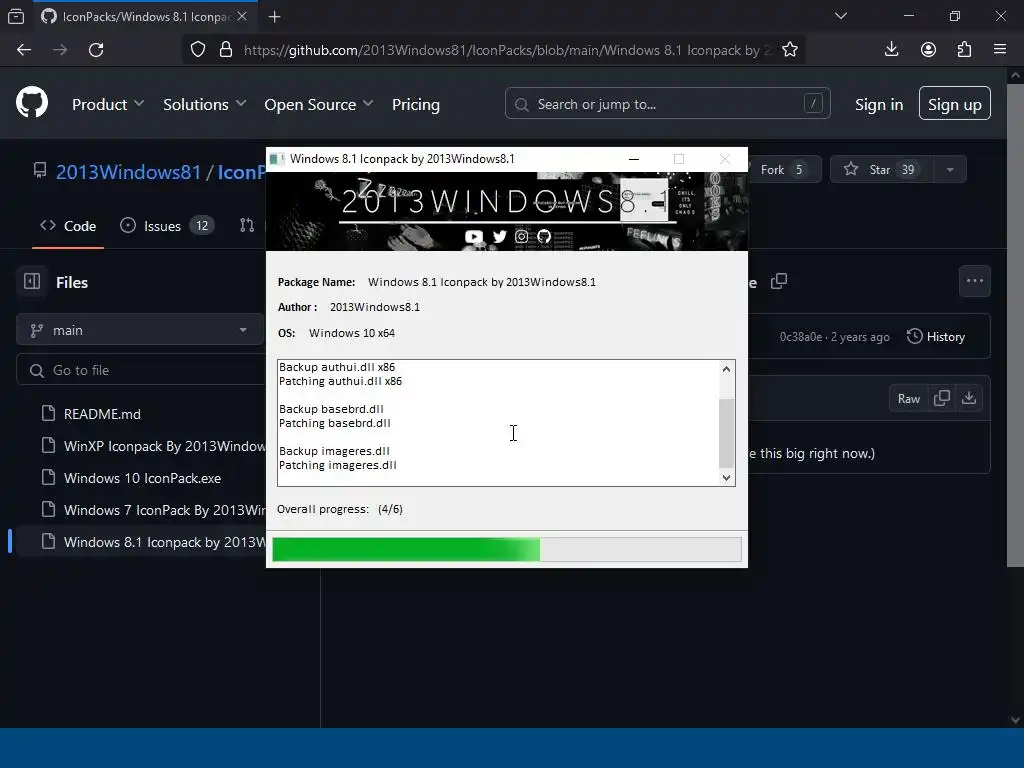Open star lists dropdown arrow
Image resolution: width=1024 pixels, height=768 pixels.
coord(950,170)
